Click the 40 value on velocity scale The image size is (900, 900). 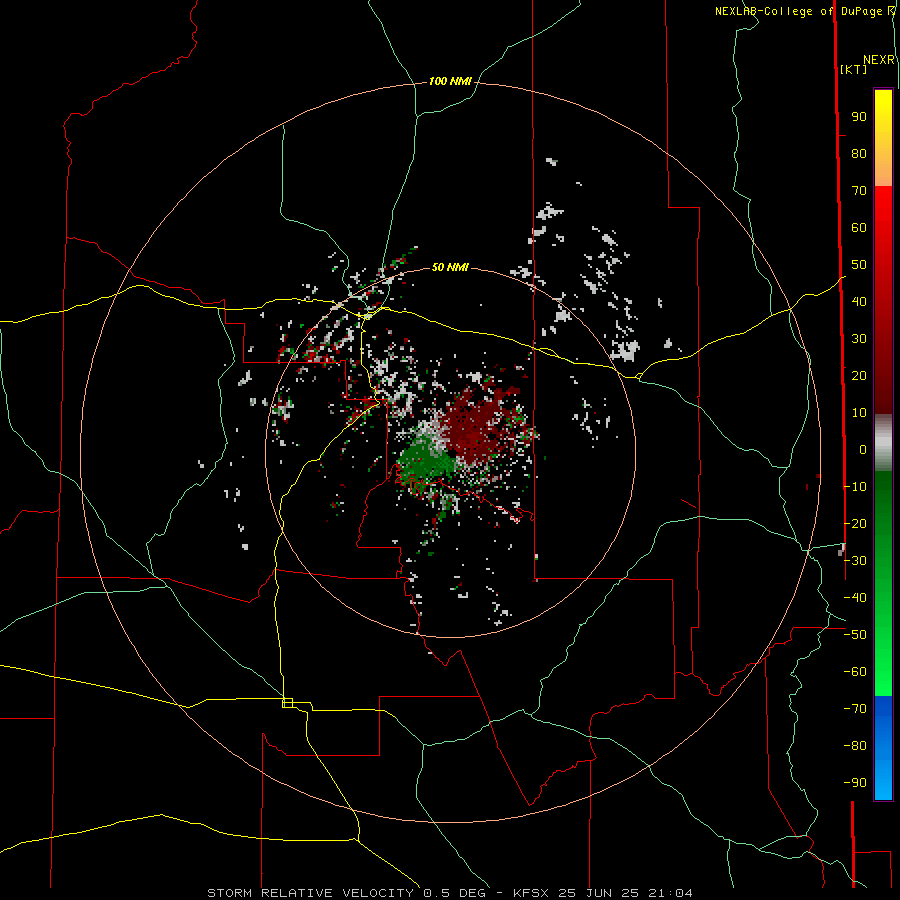(859, 301)
